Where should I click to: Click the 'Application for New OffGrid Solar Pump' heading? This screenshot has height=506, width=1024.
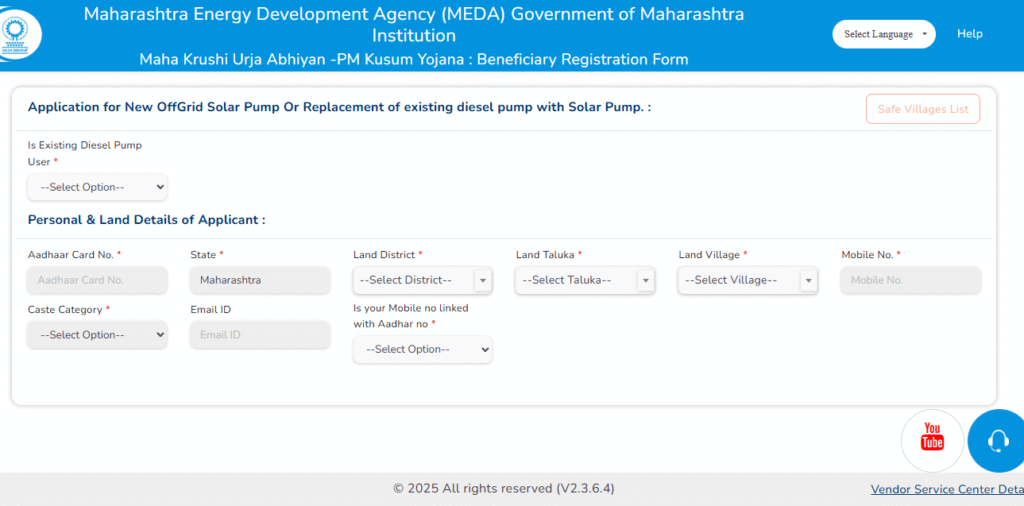click(x=339, y=106)
